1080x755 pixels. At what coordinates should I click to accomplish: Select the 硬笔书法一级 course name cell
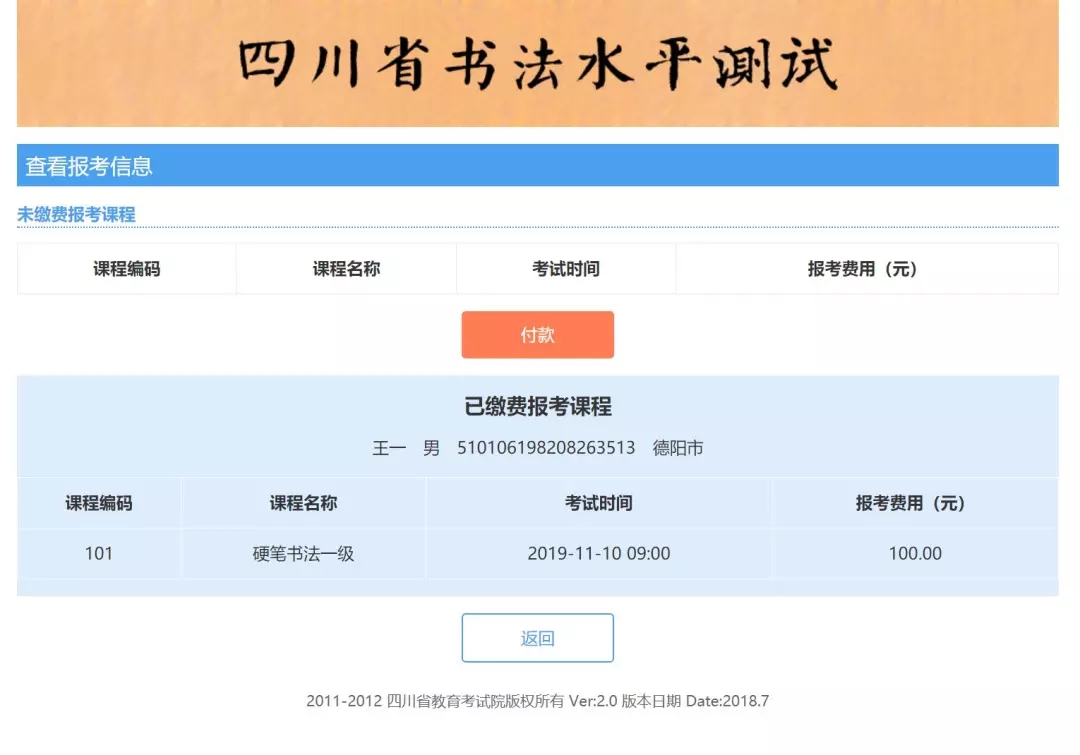303,553
